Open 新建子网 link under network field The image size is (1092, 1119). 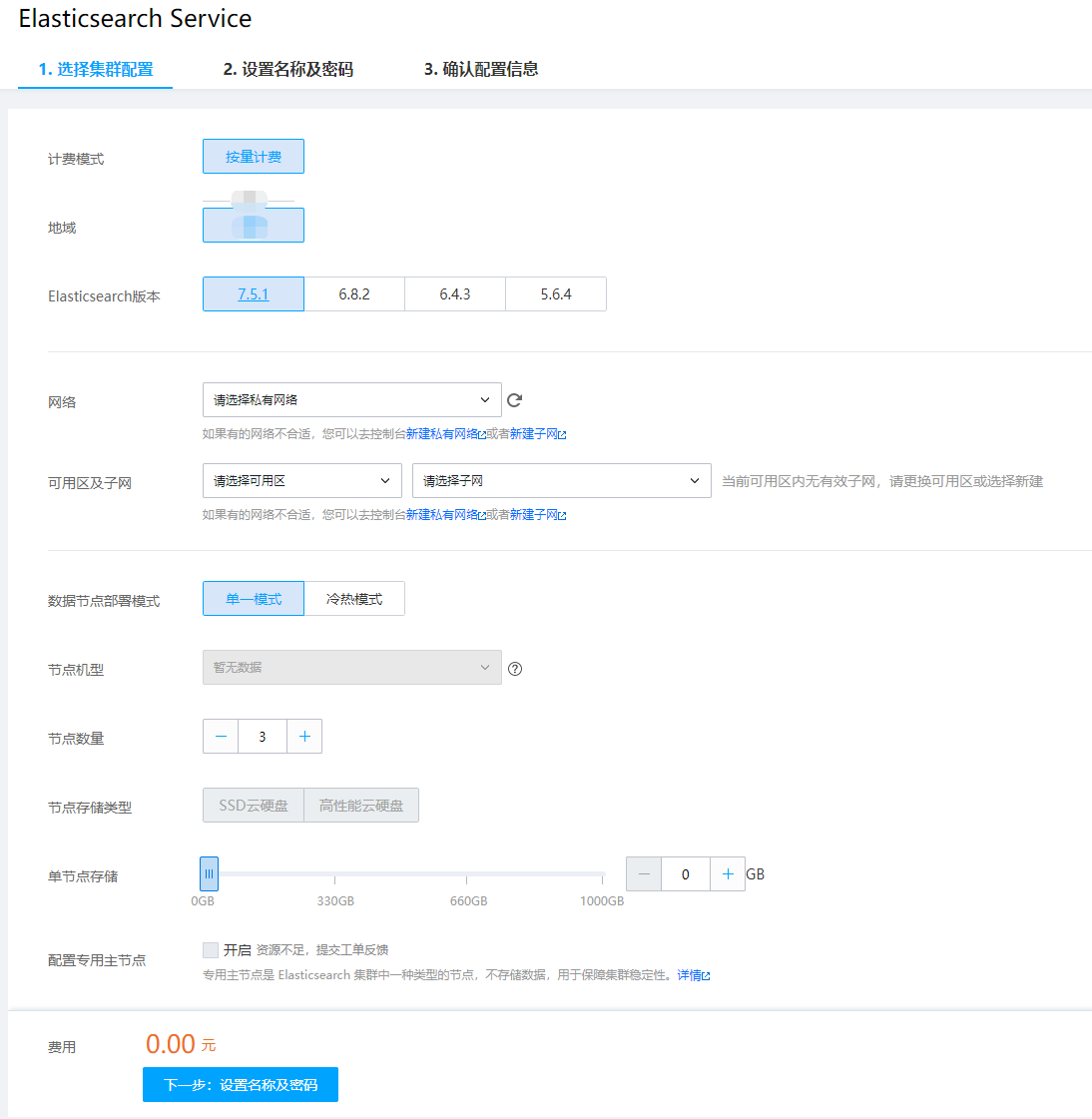coord(537,434)
